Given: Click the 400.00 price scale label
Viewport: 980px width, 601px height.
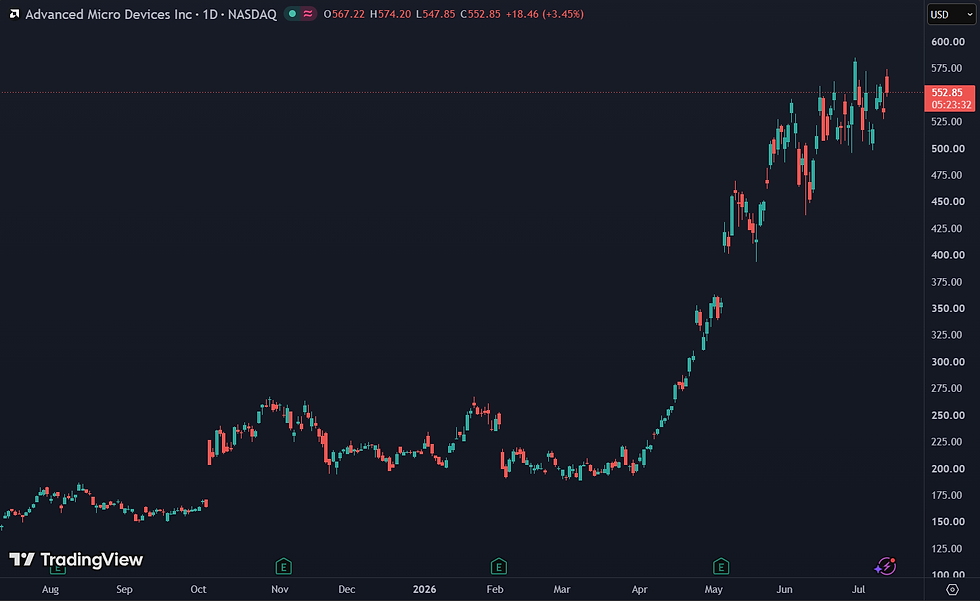Looking at the screenshot, I should pos(948,254).
